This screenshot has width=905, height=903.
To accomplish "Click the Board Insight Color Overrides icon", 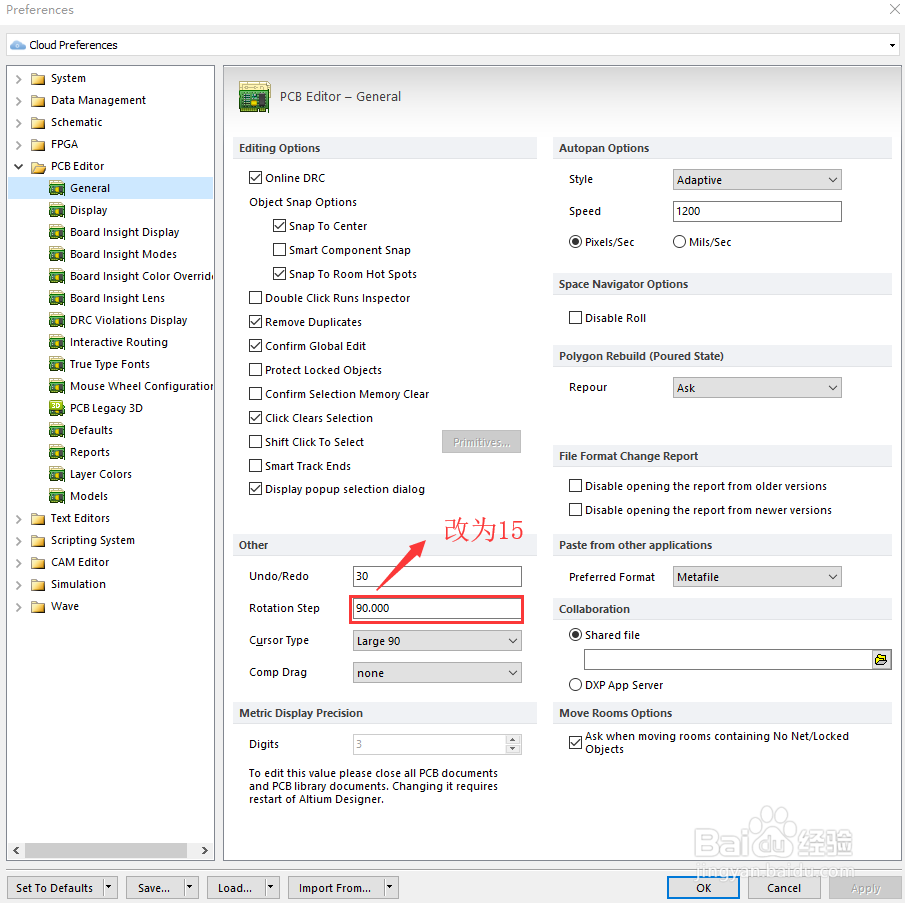I will [57, 276].
